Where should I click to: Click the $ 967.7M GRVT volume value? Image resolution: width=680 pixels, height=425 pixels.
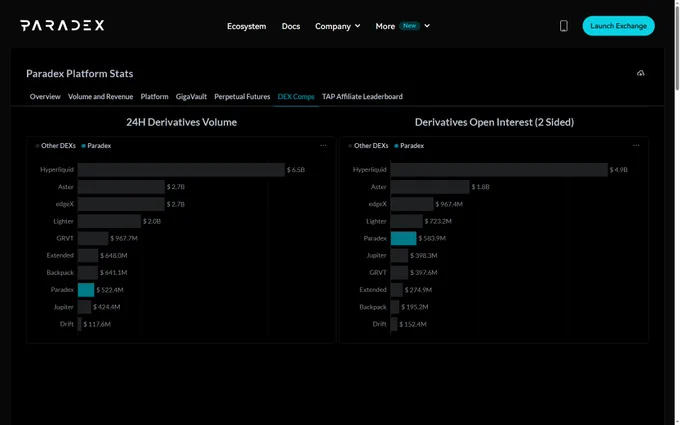tap(124, 238)
